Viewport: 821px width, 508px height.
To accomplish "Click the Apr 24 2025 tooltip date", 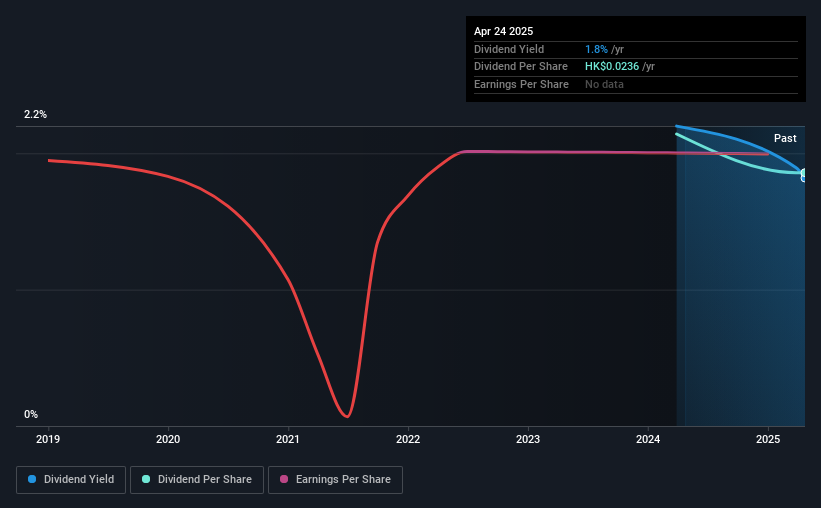I will click(503, 31).
